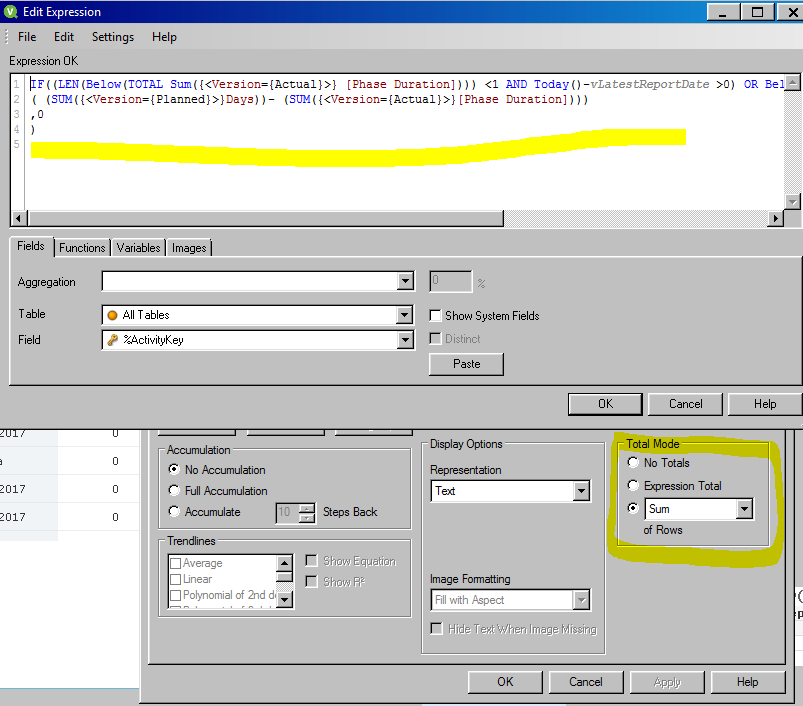
Task: Click Apply in the chart properties dialog
Action: point(667,682)
